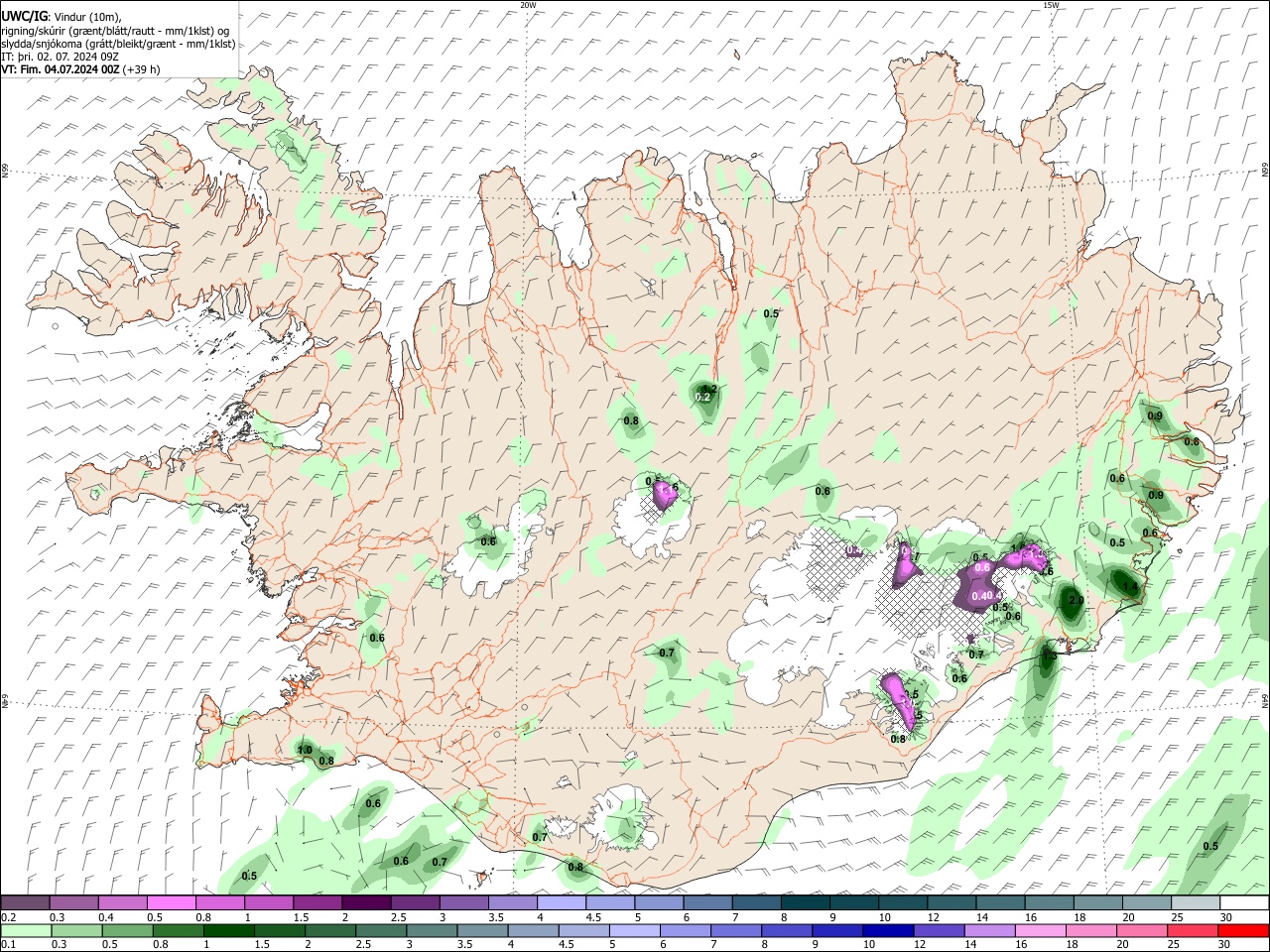Select the dark teal 8 swatch in snow legend

(x=805, y=903)
